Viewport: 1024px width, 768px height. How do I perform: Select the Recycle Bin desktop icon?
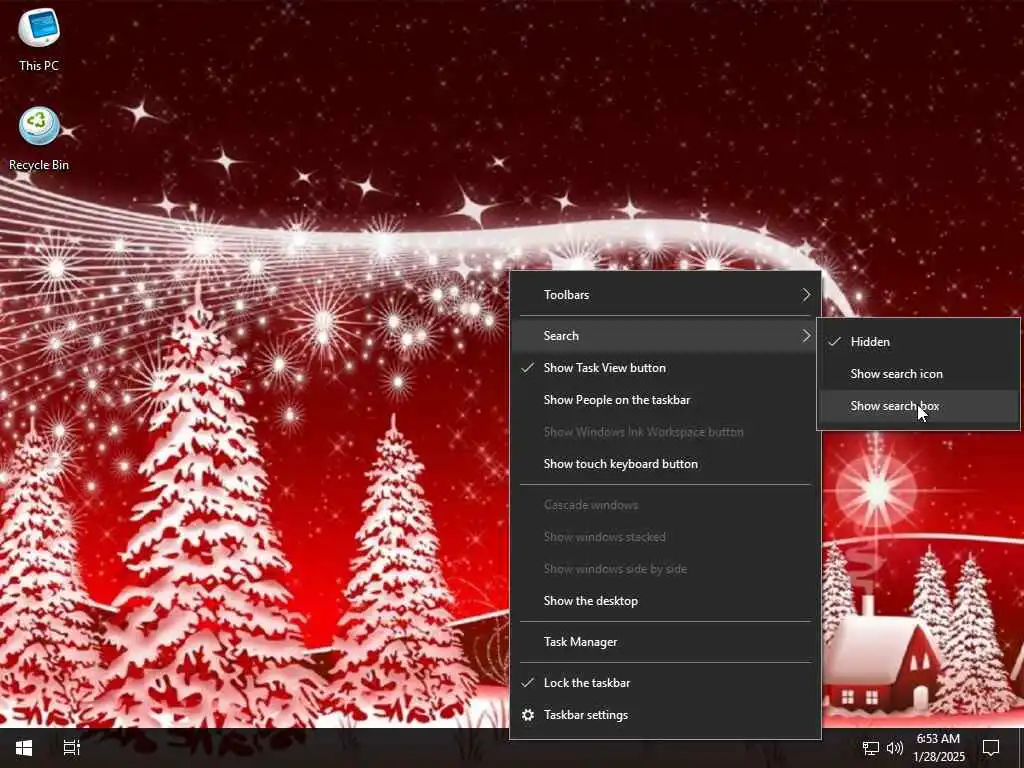click(x=39, y=138)
